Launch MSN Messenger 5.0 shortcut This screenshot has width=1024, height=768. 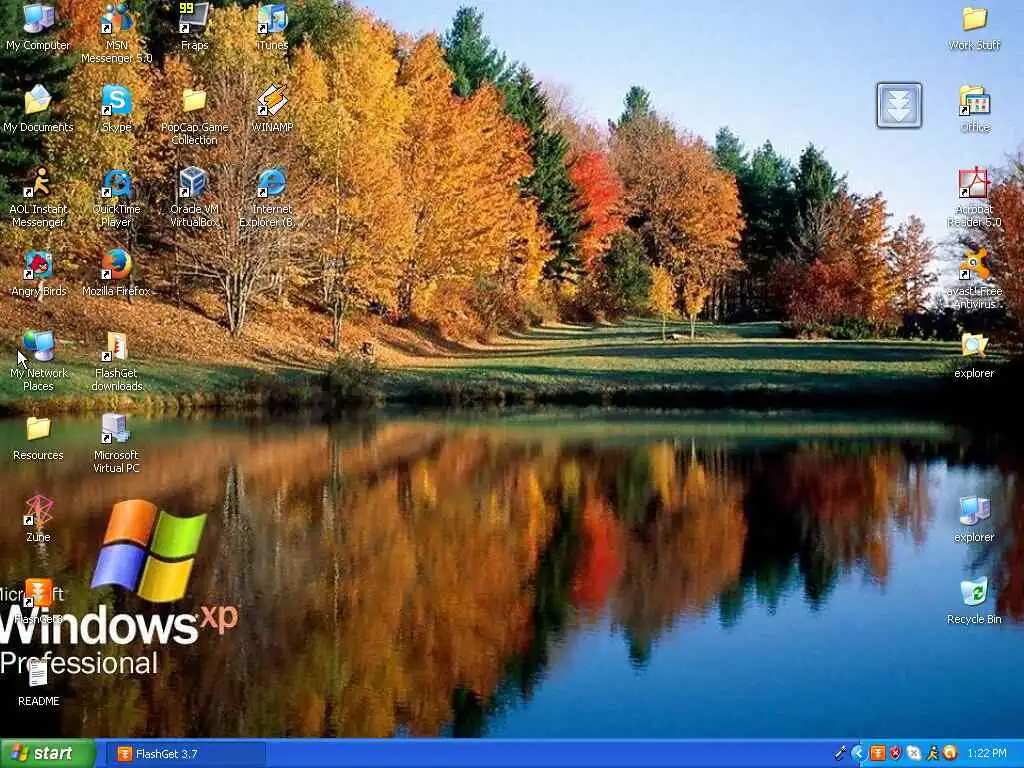[116, 31]
